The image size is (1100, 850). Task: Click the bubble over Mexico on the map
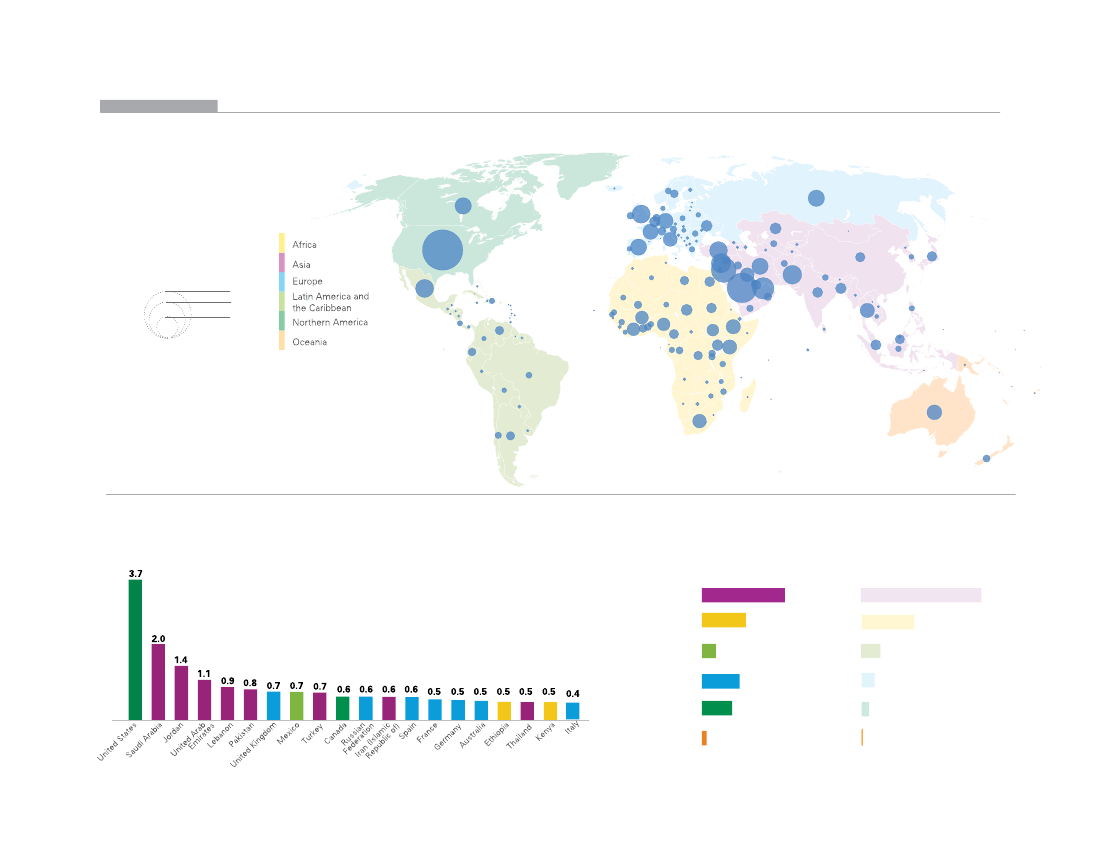tap(424, 288)
